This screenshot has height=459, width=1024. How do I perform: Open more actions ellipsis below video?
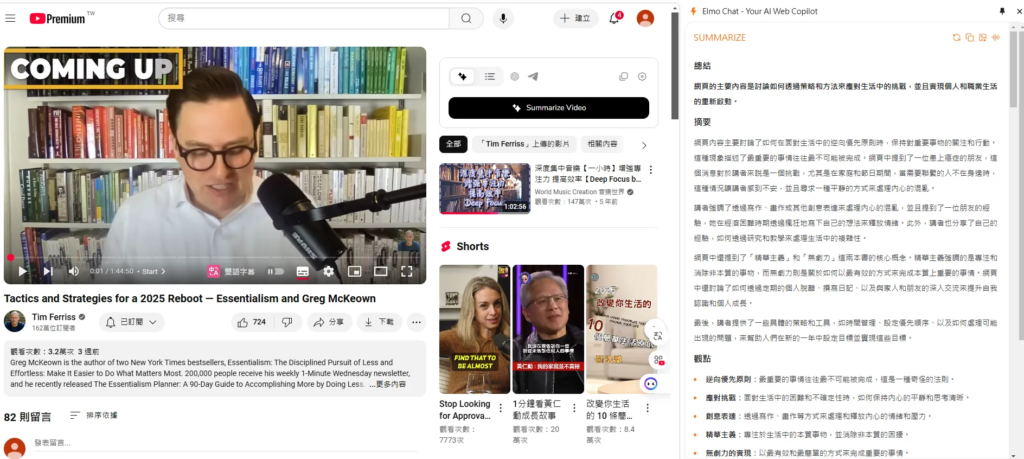point(416,322)
